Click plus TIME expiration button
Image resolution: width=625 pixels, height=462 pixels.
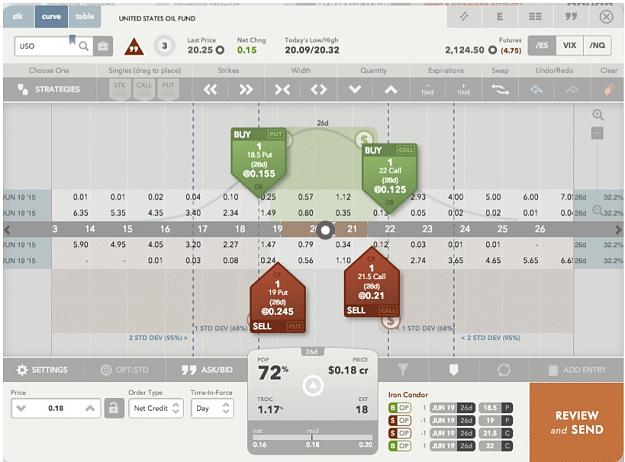(x=463, y=90)
